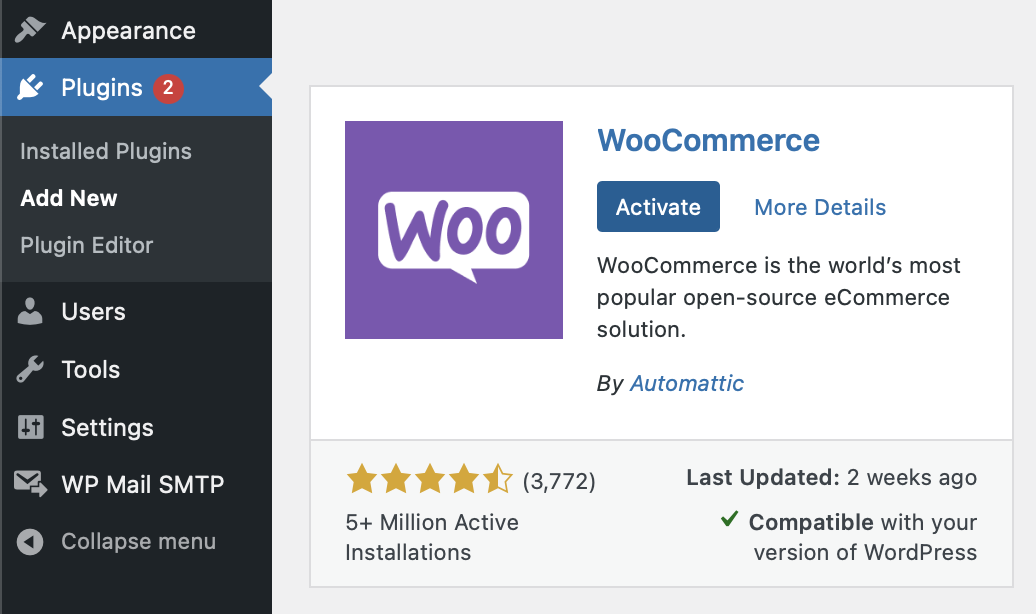Click the half-filled fifth rating star
The image size is (1036, 614).
495,479
